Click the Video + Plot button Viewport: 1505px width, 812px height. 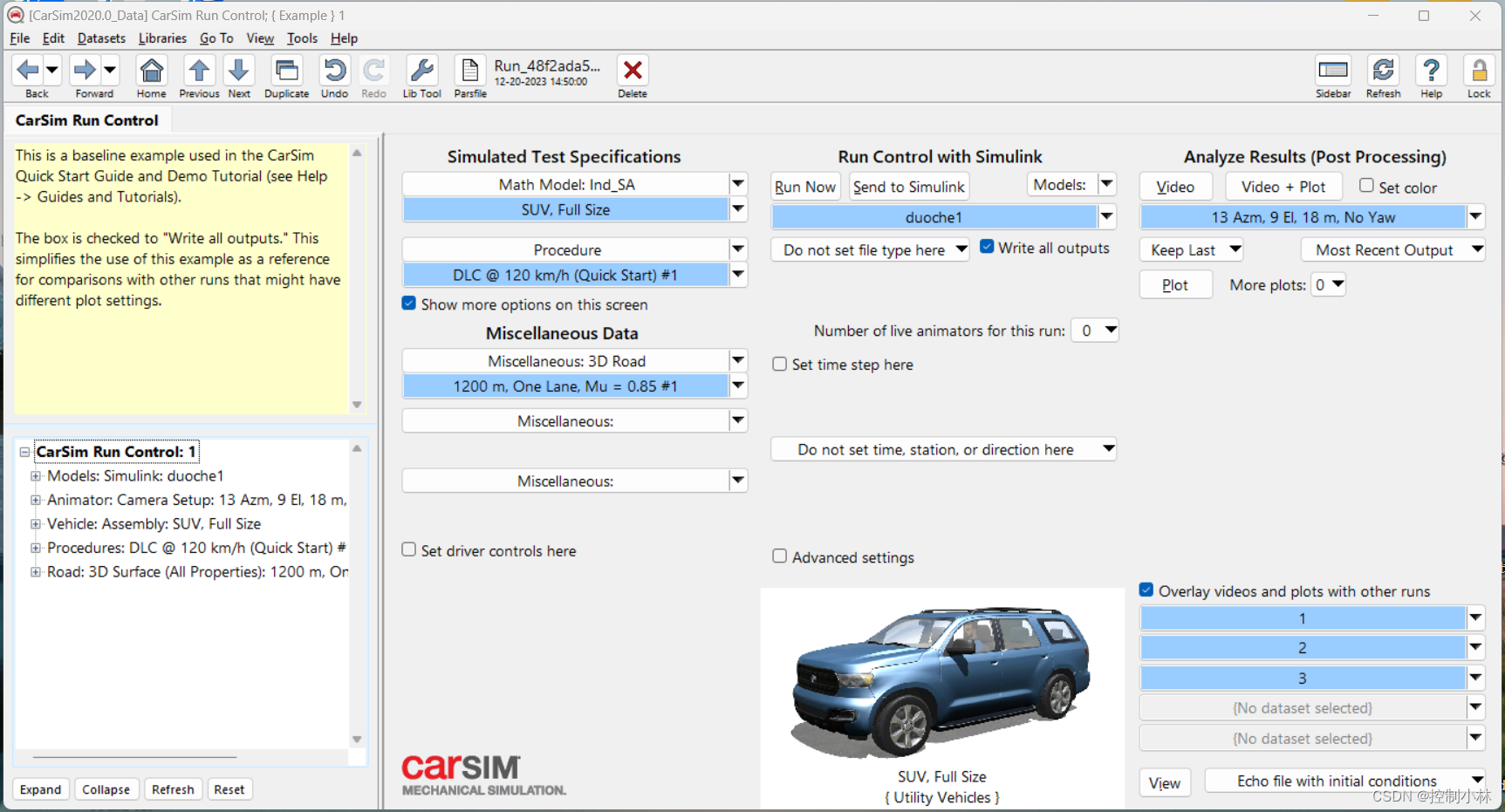point(1283,187)
